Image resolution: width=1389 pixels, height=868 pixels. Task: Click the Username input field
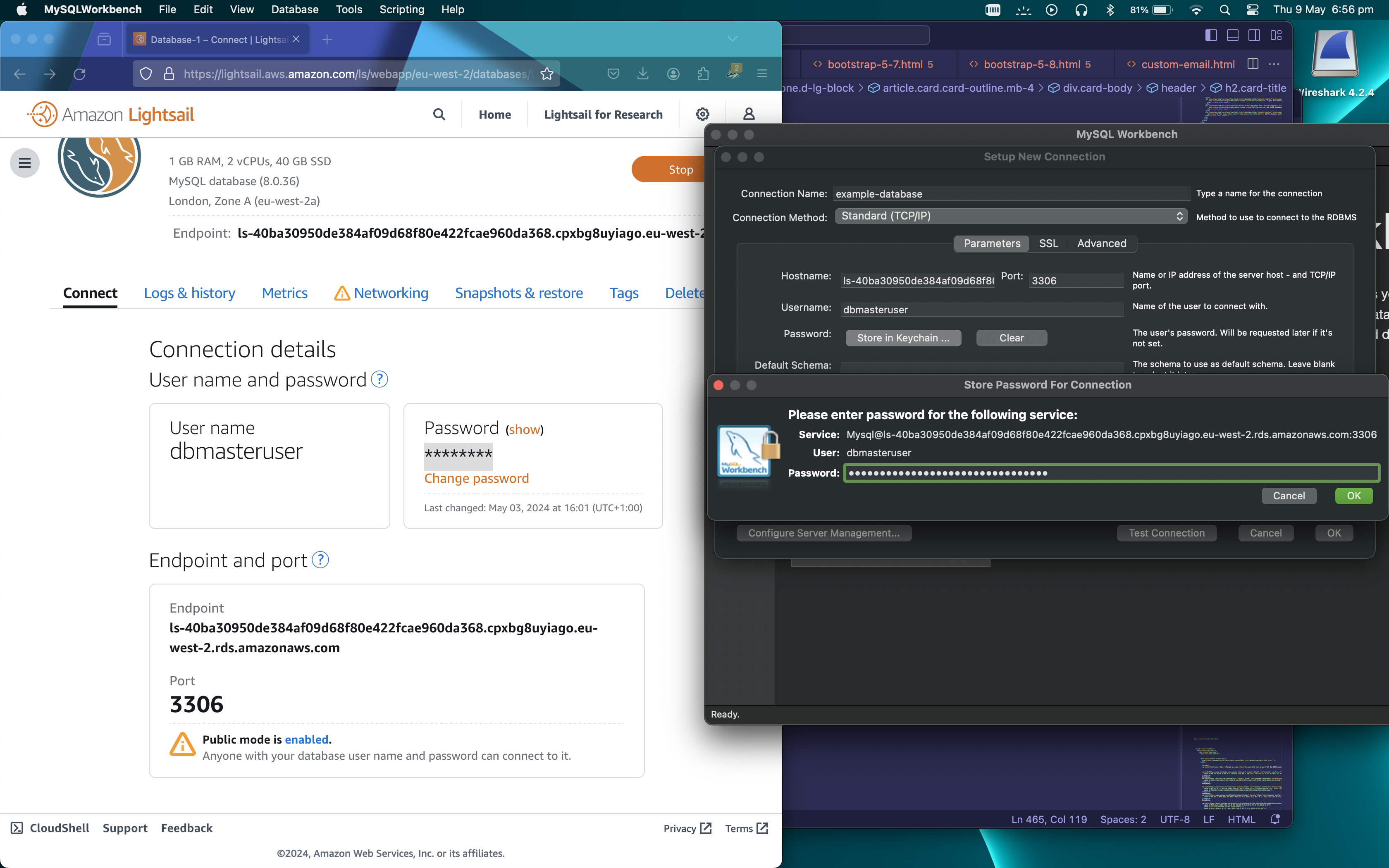click(x=981, y=310)
